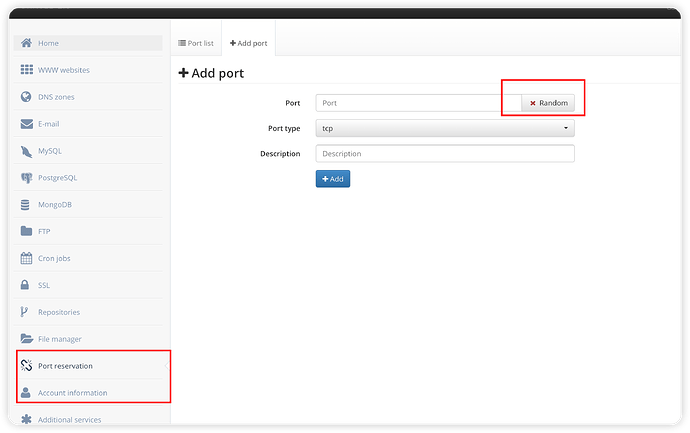Click the E-mail envelope icon
The width and height of the screenshot is (690, 433).
point(26,124)
